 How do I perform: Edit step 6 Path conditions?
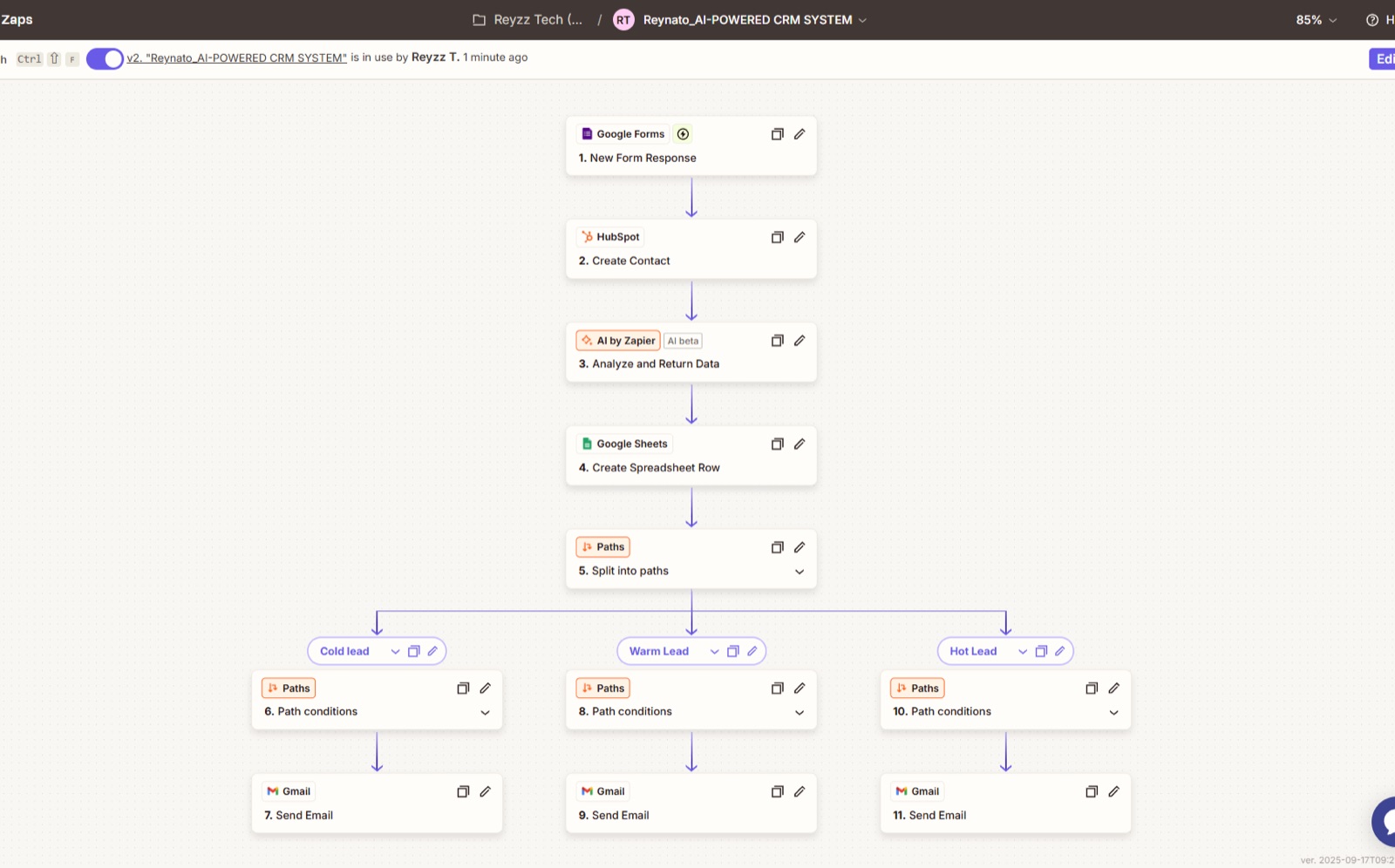[486, 688]
